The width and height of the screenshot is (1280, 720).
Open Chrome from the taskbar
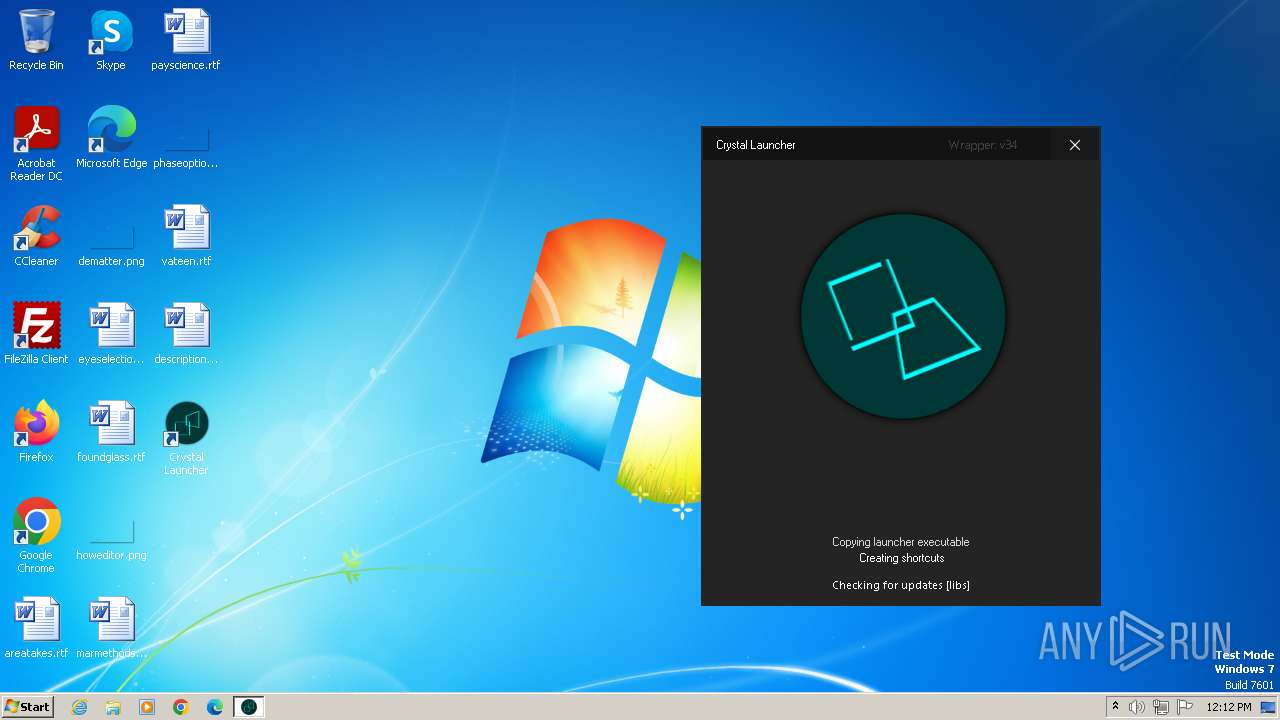coord(181,707)
